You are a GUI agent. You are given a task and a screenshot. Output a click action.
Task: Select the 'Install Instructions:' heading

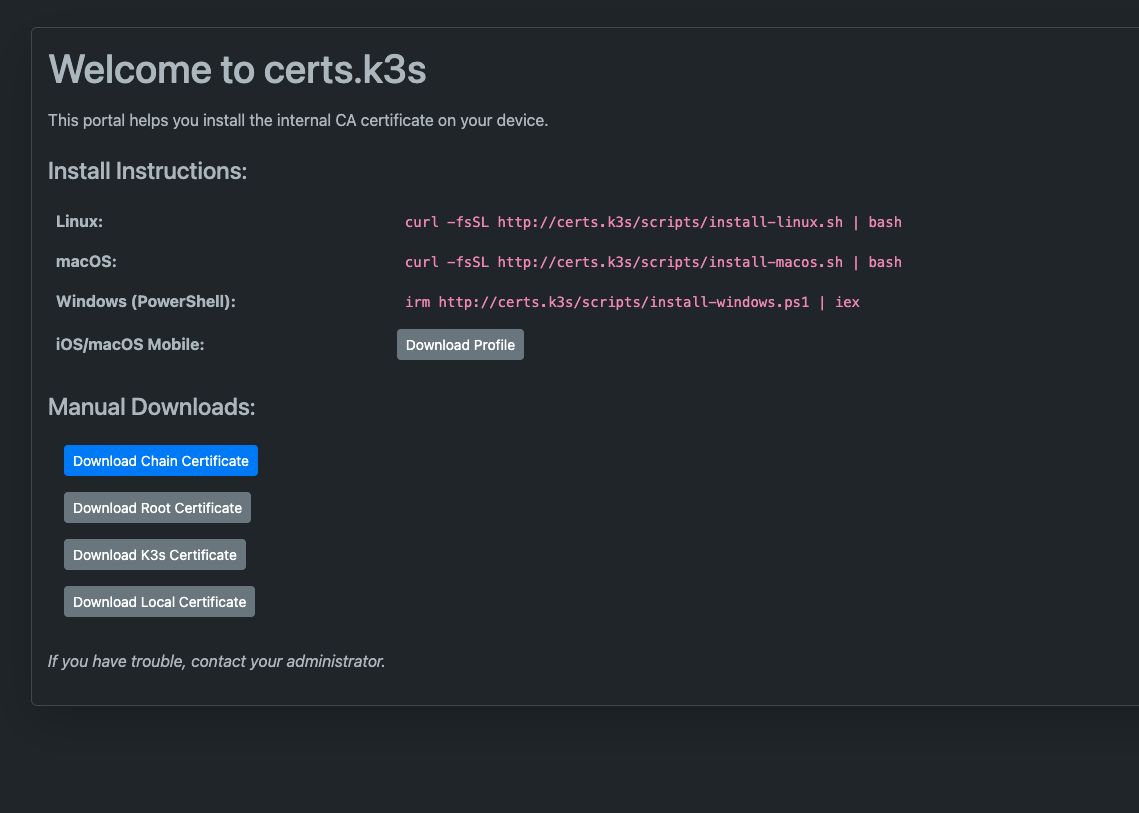point(147,171)
